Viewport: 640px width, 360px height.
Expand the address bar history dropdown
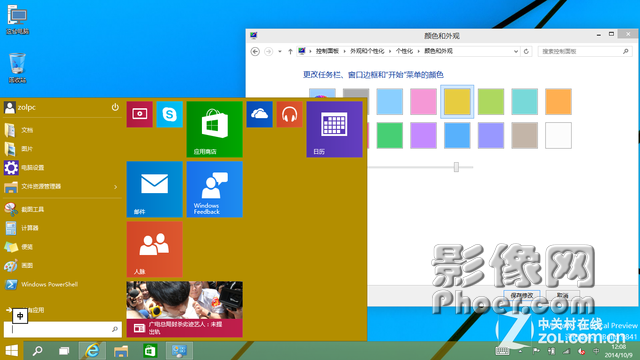tap(516, 51)
